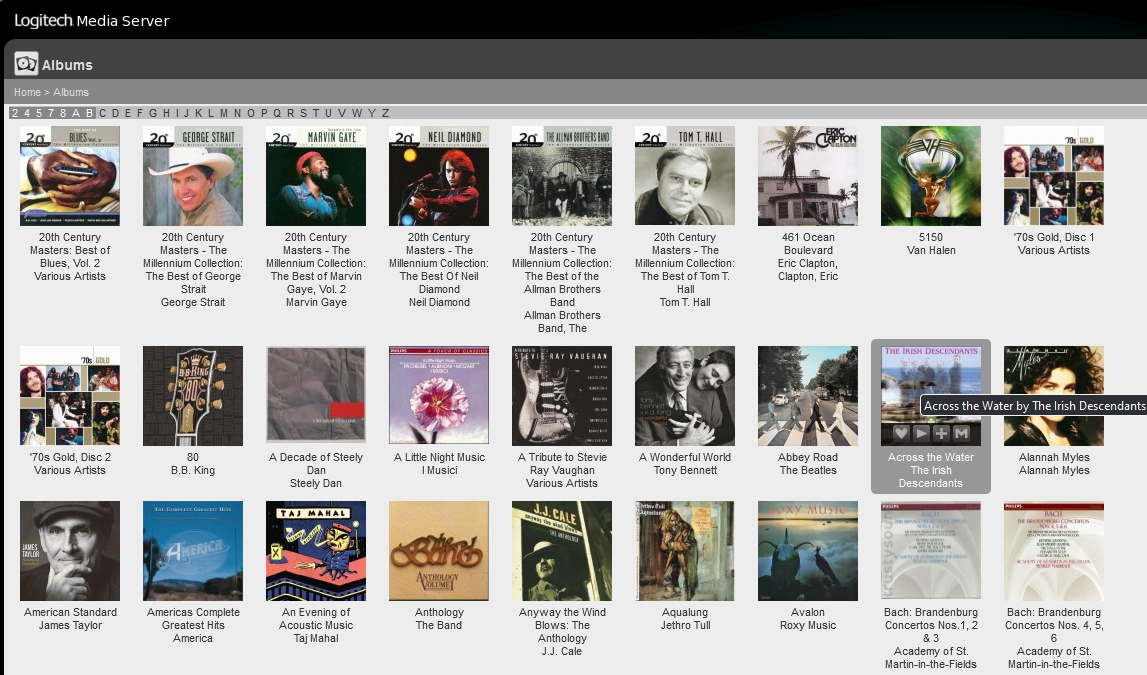Open Brandenburg Concertos Nos. 1, 2 & 3 cover
Image resolution: width=1147 pixels, height=675 pixels.
[930, 551]
